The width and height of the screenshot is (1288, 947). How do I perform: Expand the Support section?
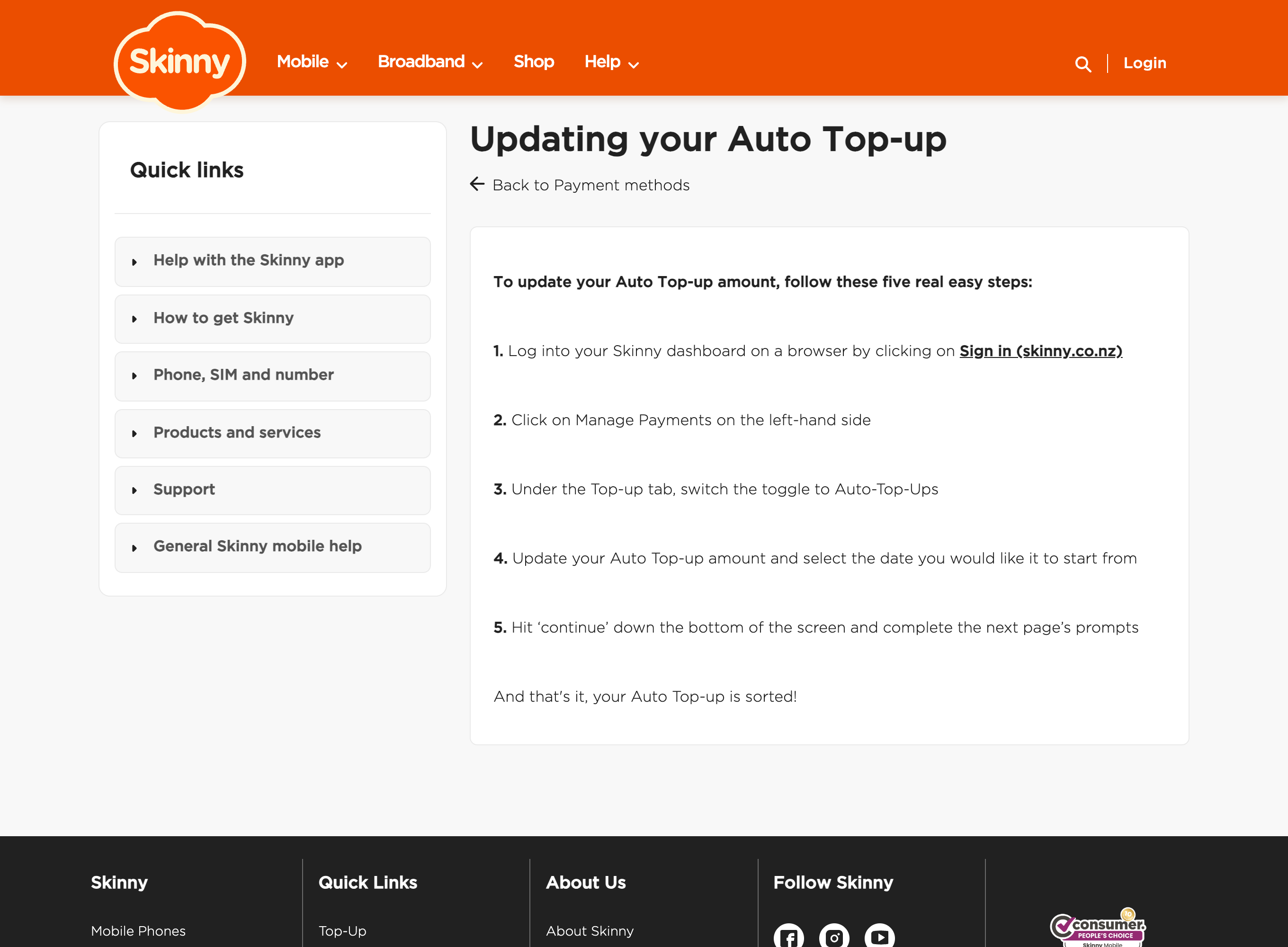272,490
